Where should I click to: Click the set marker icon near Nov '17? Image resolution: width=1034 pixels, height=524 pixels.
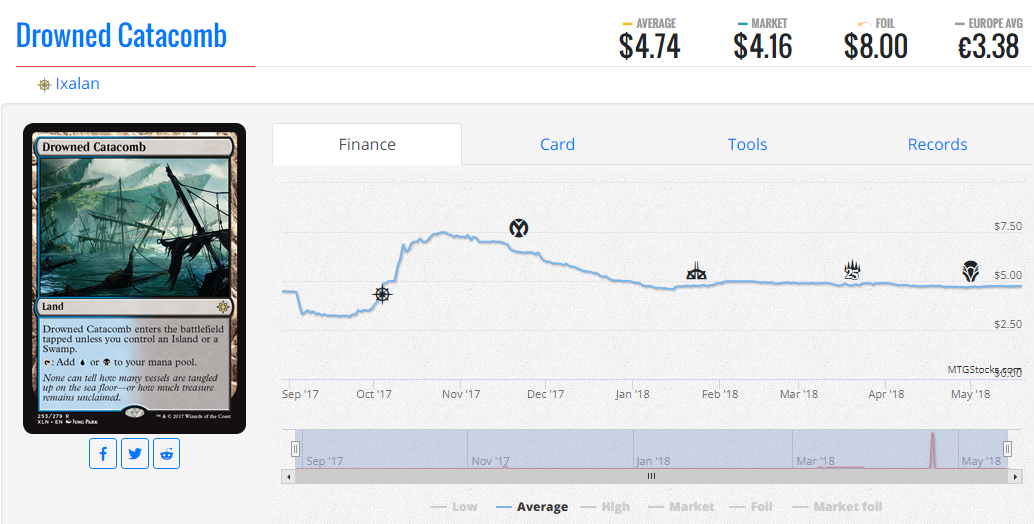click(519, 228)
